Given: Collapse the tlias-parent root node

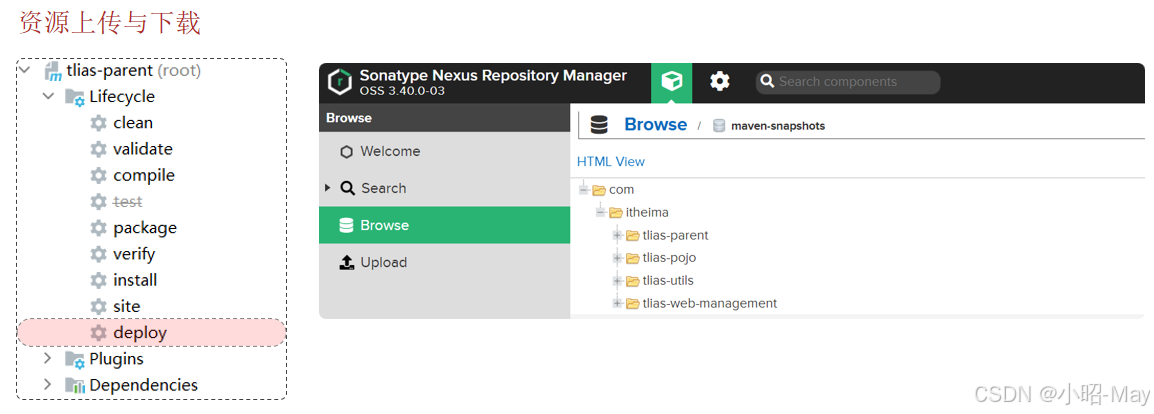Looking at the screenshot, I should [x=24, y=70].
